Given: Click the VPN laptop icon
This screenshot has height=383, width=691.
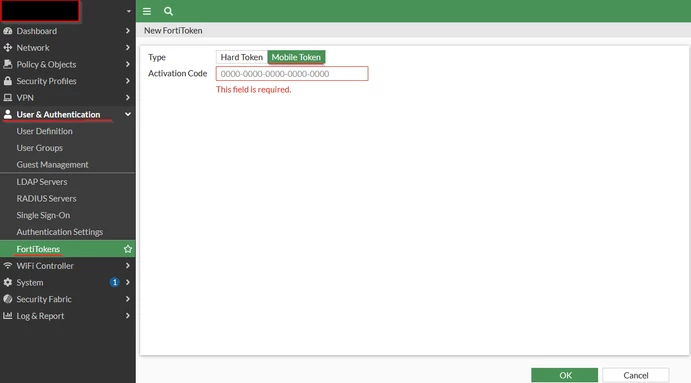Looking at the screenshot, I should coord(8,98).
